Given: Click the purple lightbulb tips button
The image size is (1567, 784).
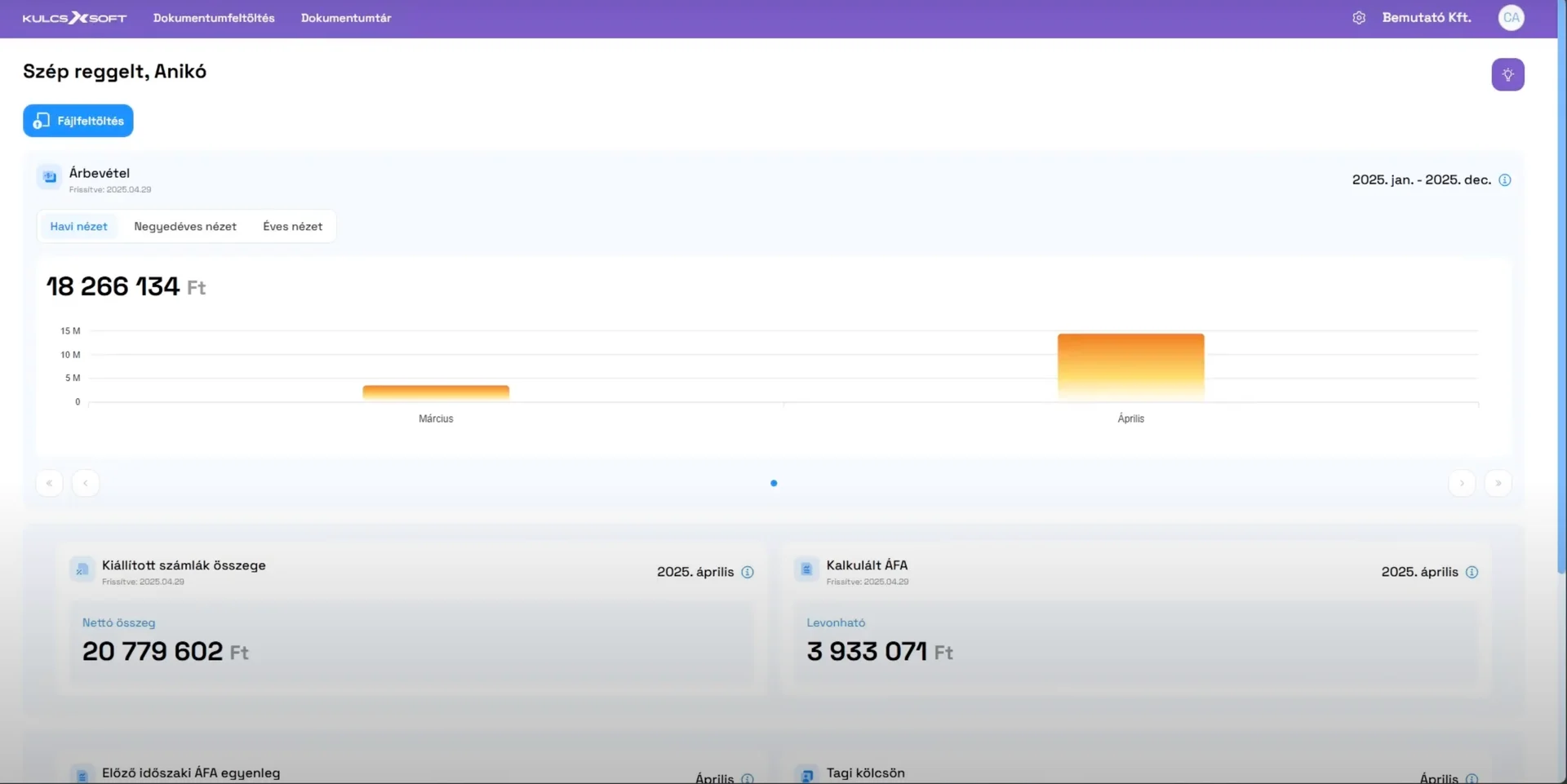Looking at the screenshot, I should (x=1507, y=74).
